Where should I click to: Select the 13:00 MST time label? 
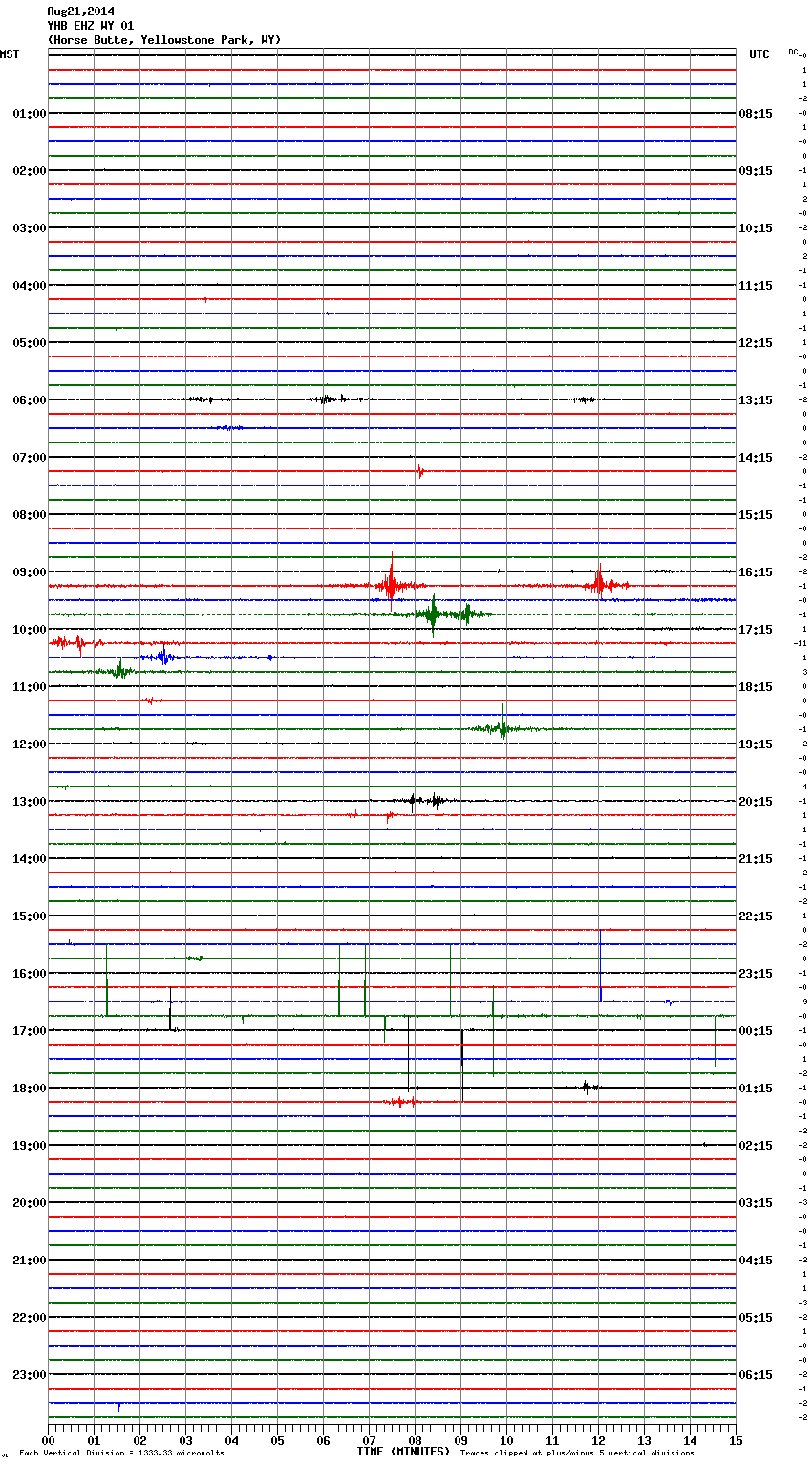(x=30, y=802)
